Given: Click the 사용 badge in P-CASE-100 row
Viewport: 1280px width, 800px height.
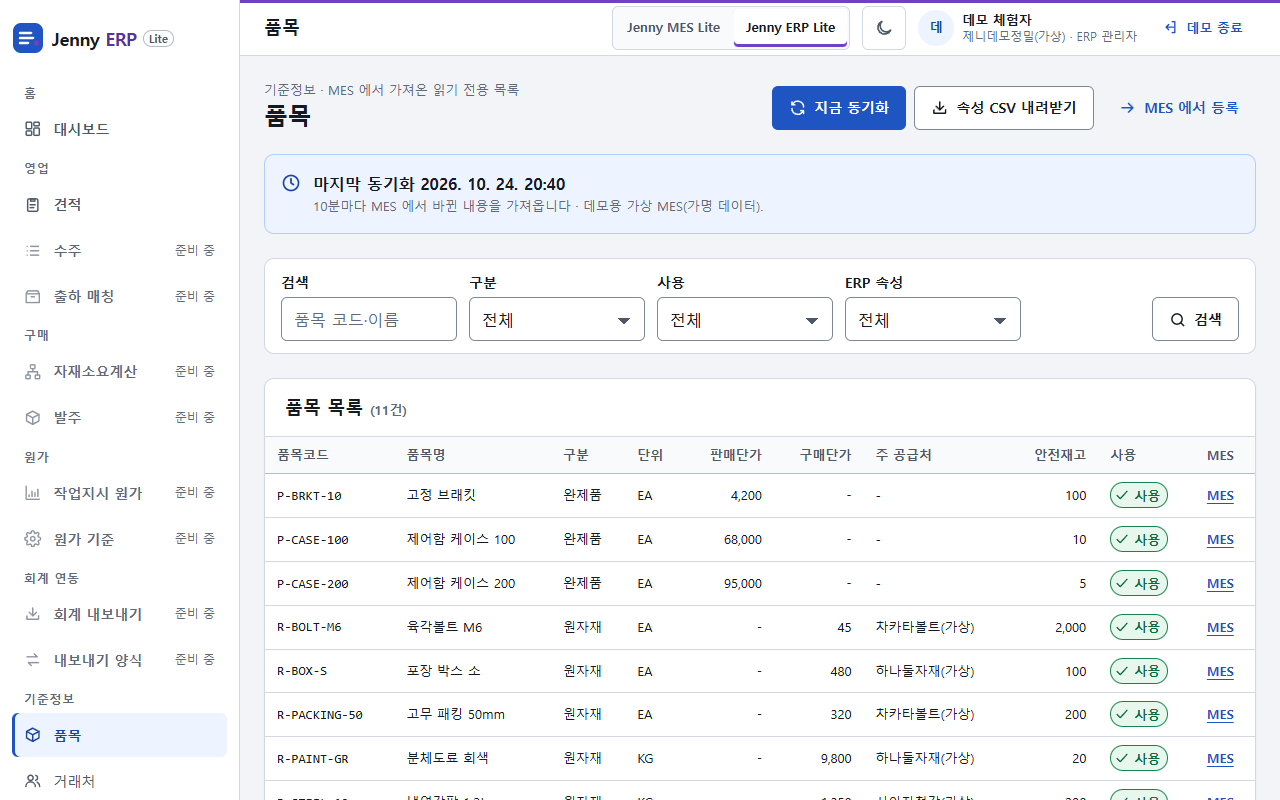Looking at the screenshot, I should 1139,540.
